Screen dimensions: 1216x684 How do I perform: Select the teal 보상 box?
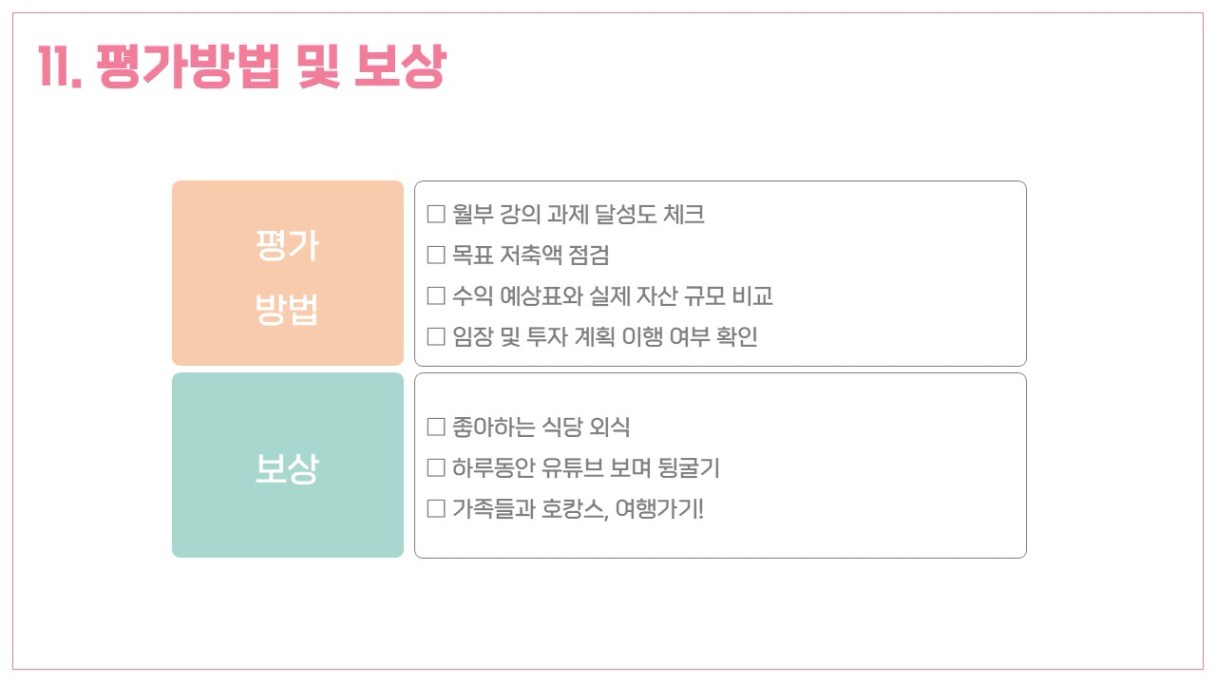click(x=287, y=465)
